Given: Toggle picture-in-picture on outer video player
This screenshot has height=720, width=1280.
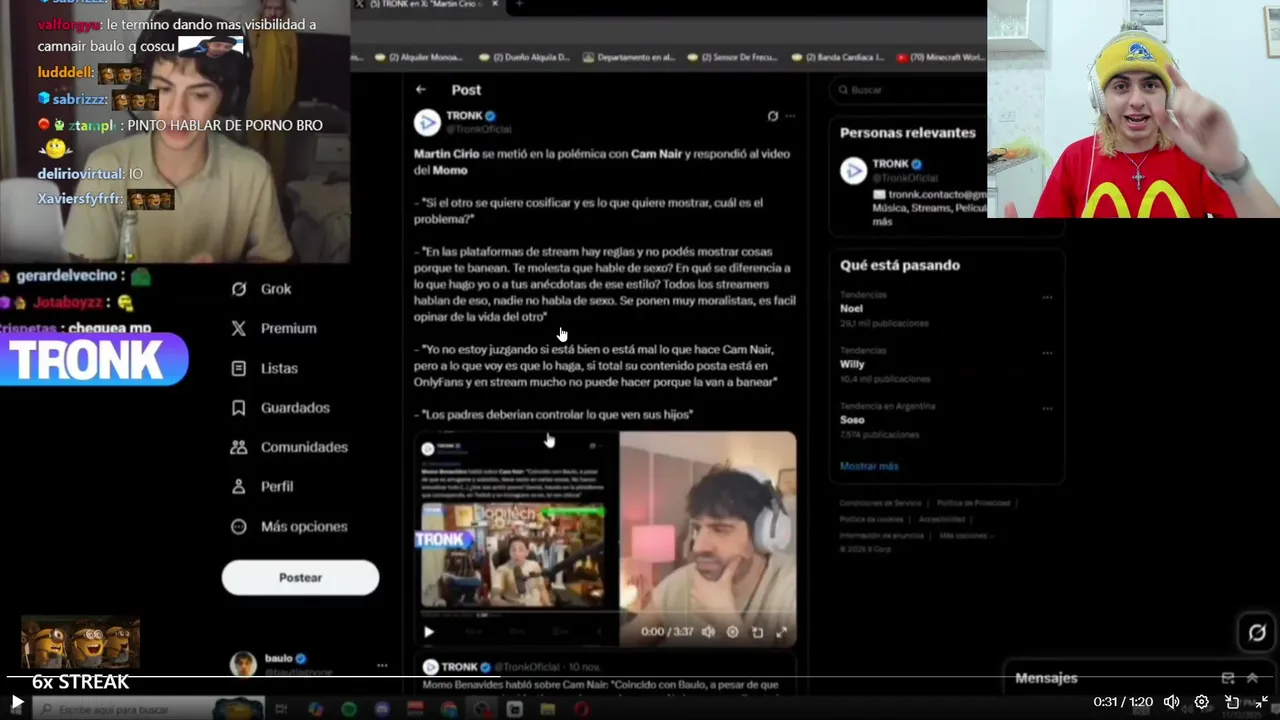Looking at the screenshot, I should [x=1232, y=702].
